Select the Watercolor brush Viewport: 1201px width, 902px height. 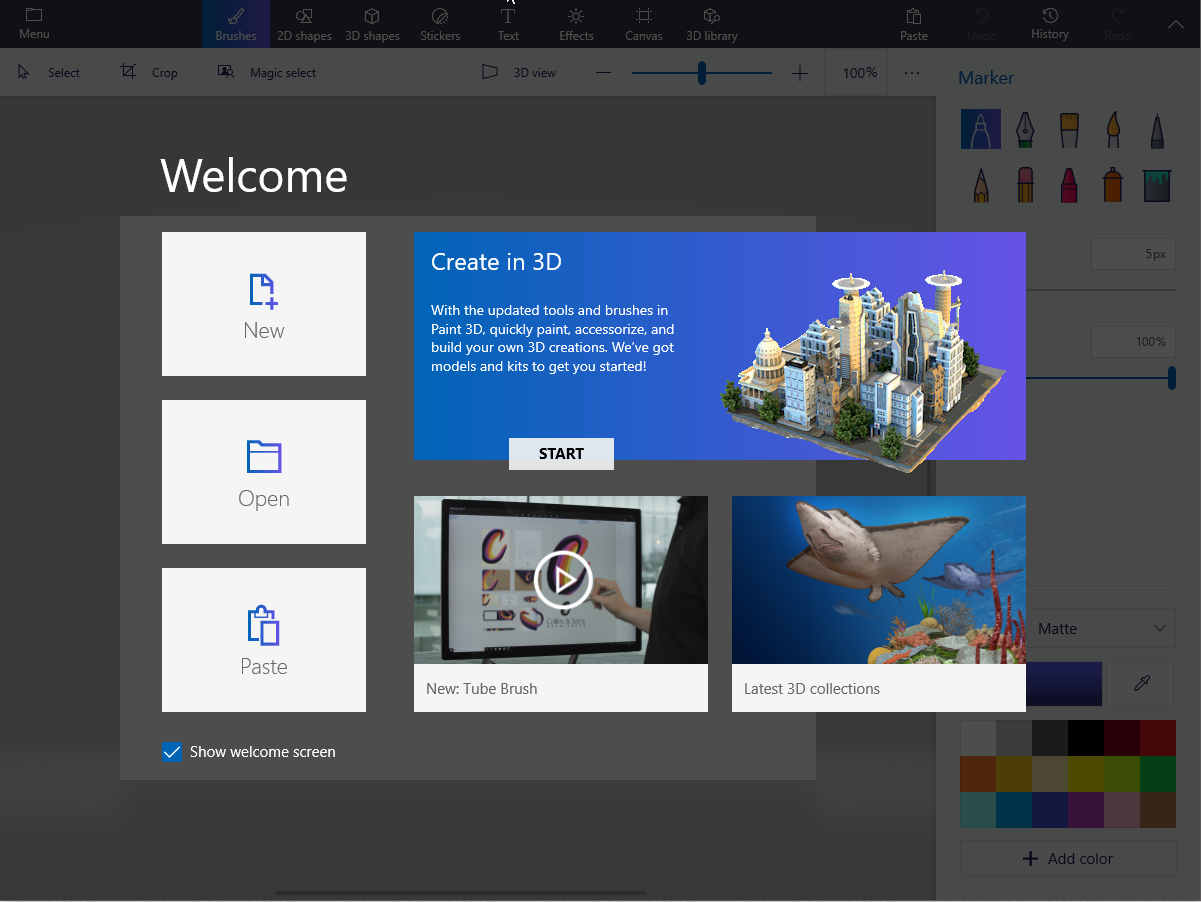[1113, 129]
